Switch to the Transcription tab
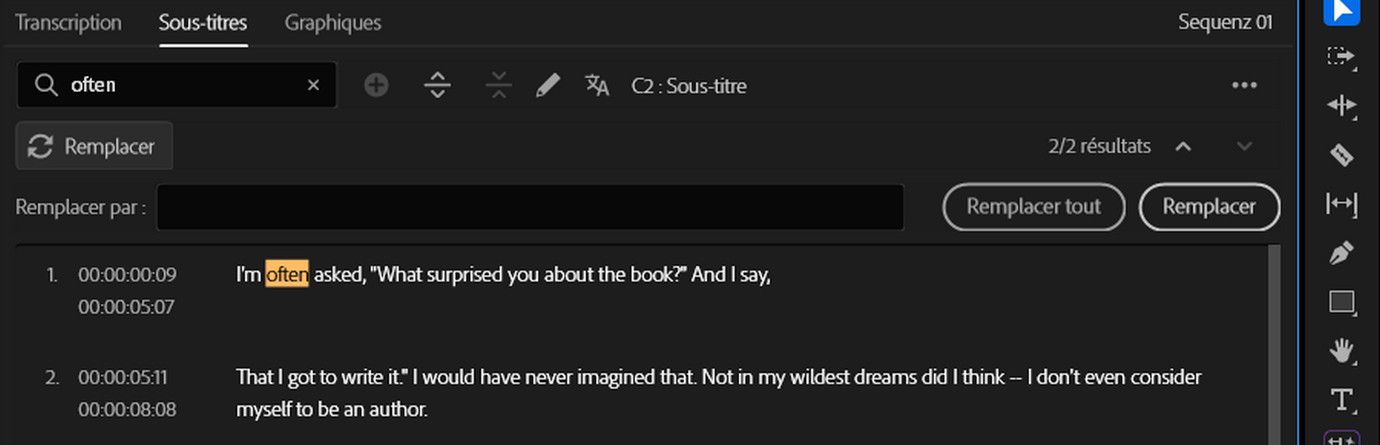The image size is (1380, 445). 68,22
